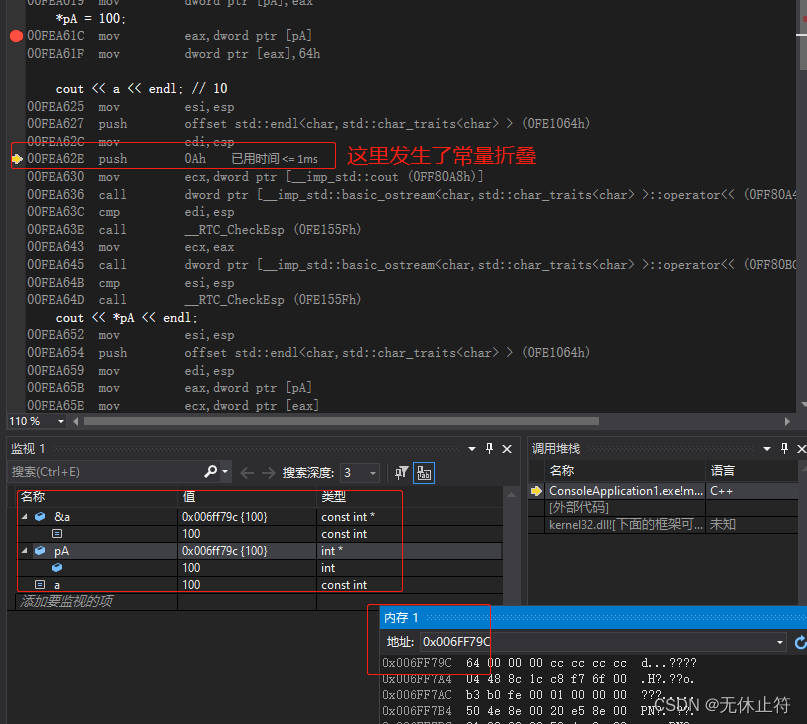Open the search options dropdown arrow
807x724 pixels.
coord(225,471)
